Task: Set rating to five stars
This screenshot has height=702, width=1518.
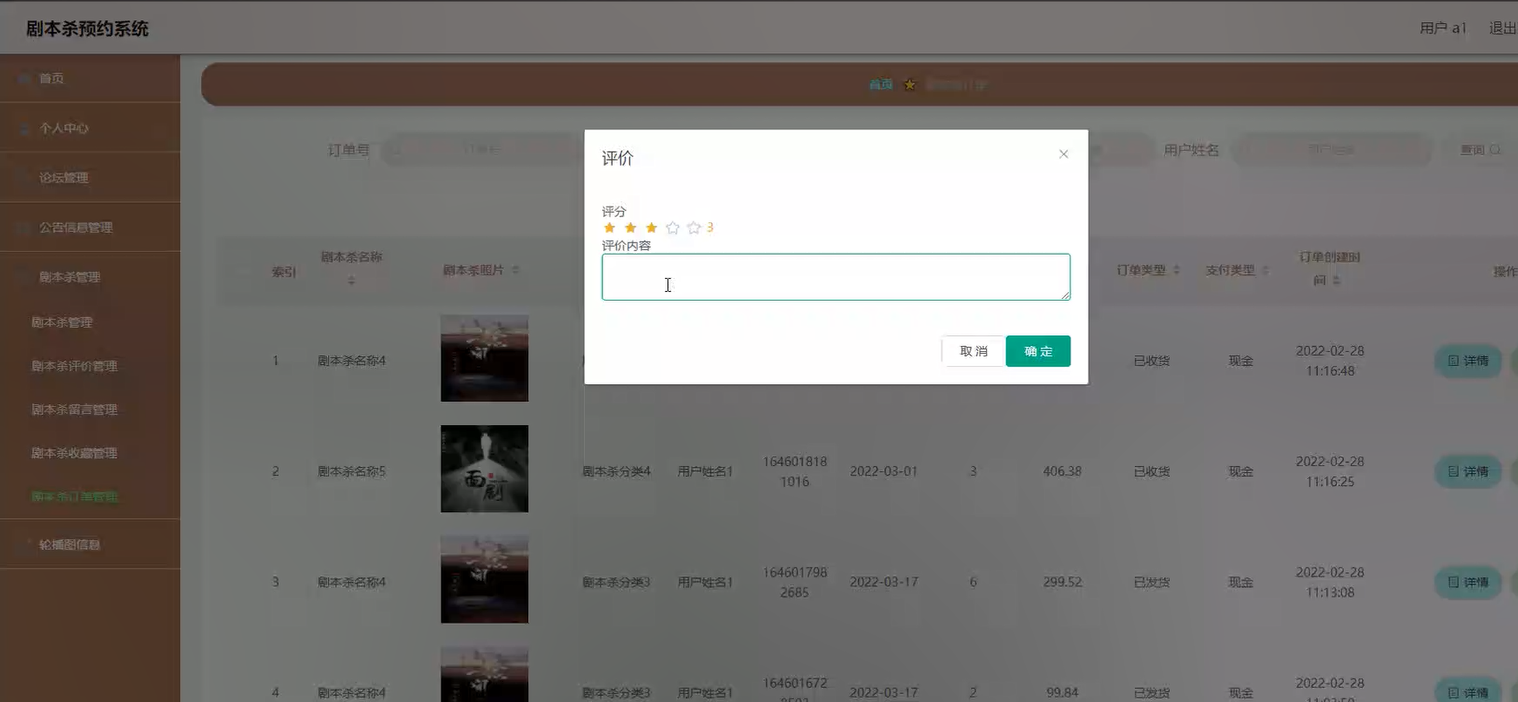Action: (x=694, y=228)
